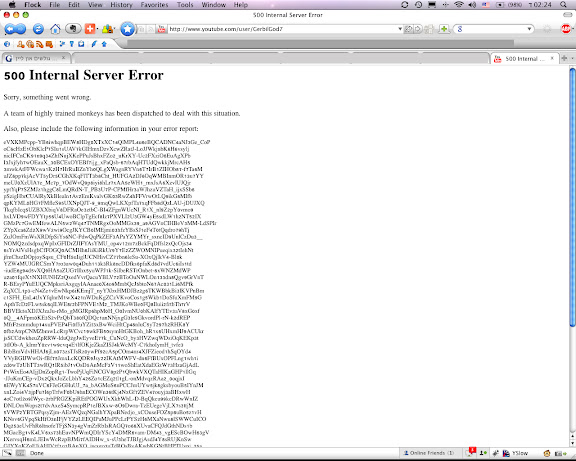This screenshot has height=461, width=576.
Task: Open the Adblock Plus dropdown arrow
Action: coord(573,29)
